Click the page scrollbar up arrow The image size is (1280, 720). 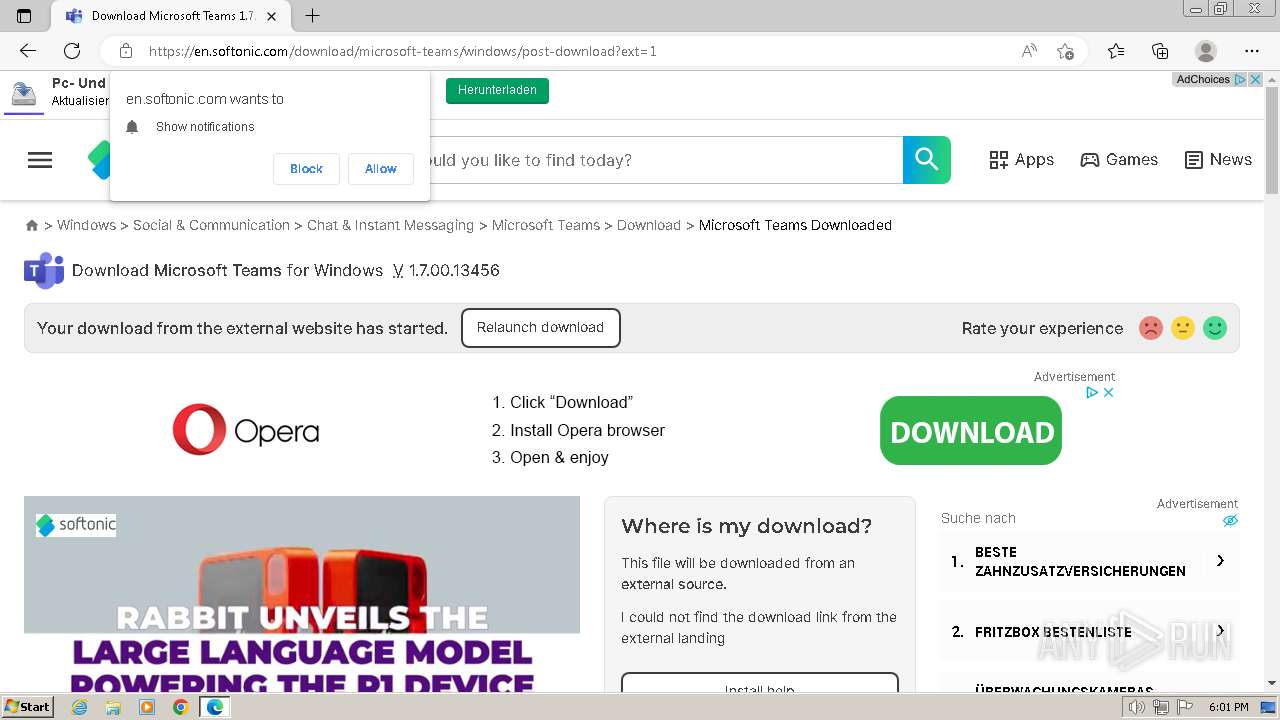point(1272,79)
